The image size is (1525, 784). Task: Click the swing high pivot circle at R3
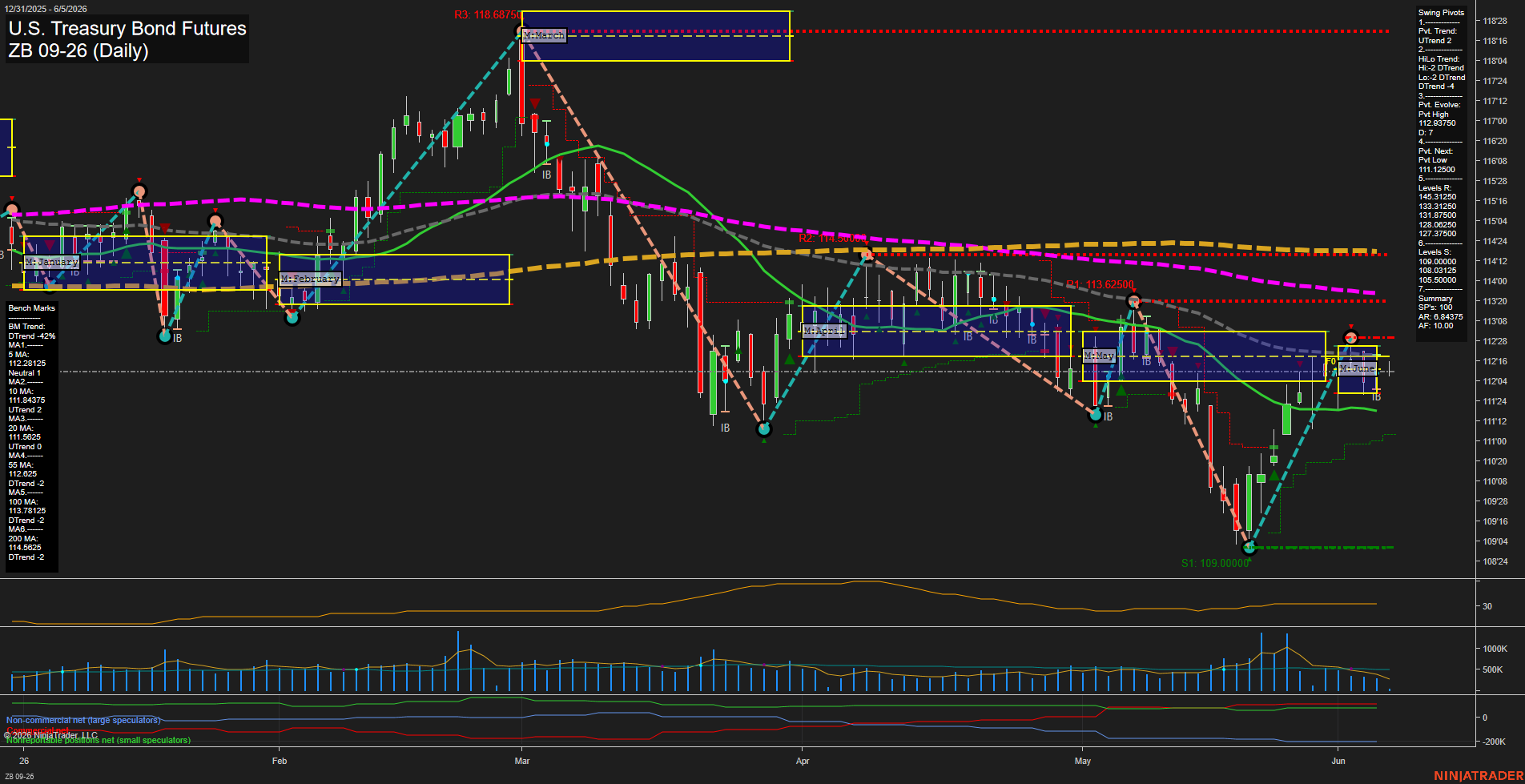click(520, 31)
